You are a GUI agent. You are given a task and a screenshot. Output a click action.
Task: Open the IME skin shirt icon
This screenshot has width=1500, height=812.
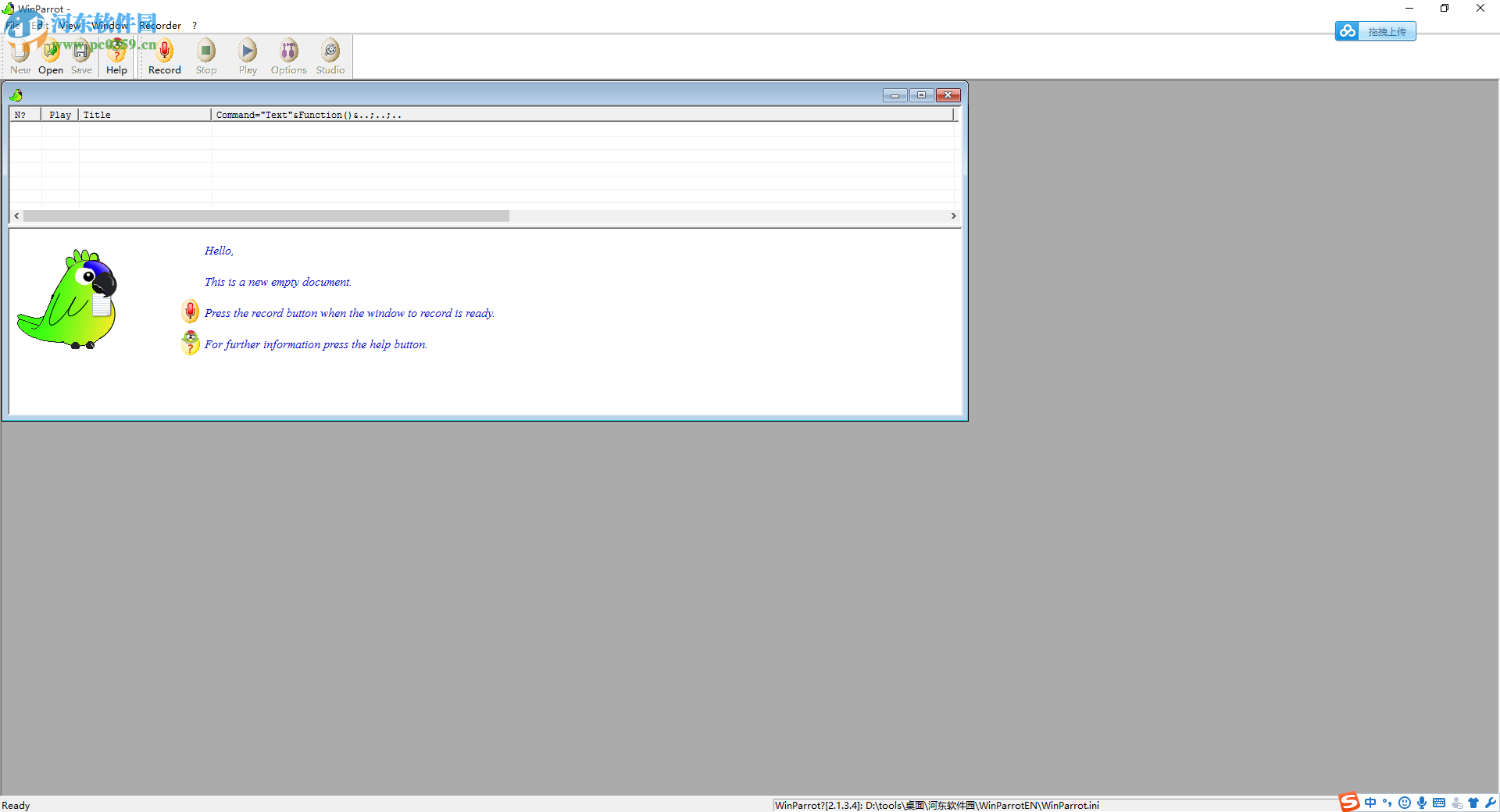click(1473, 803)
